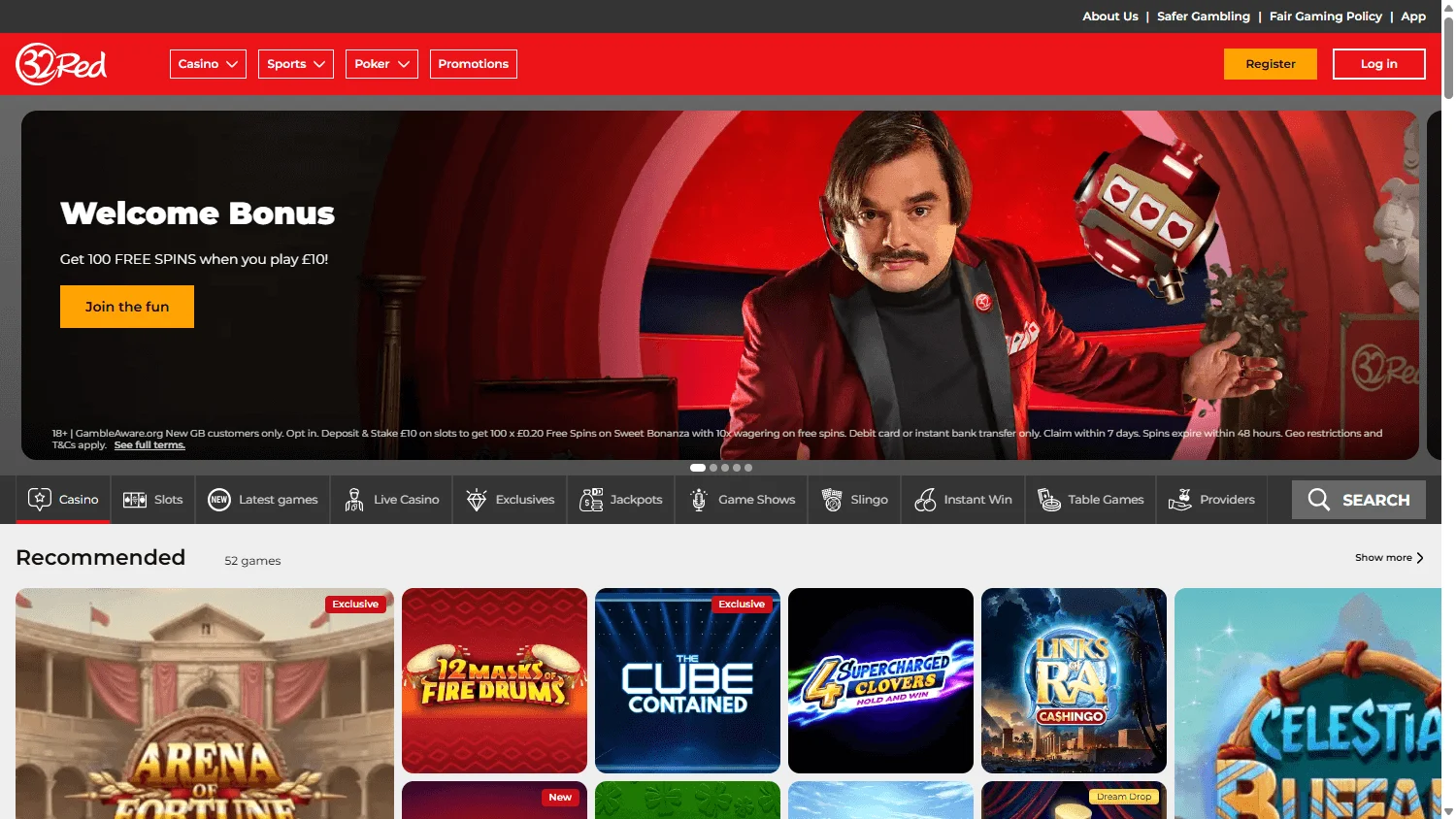Open the 12 Masks of Fire Drums game
1456x819 pixels.
pos(495,680)
